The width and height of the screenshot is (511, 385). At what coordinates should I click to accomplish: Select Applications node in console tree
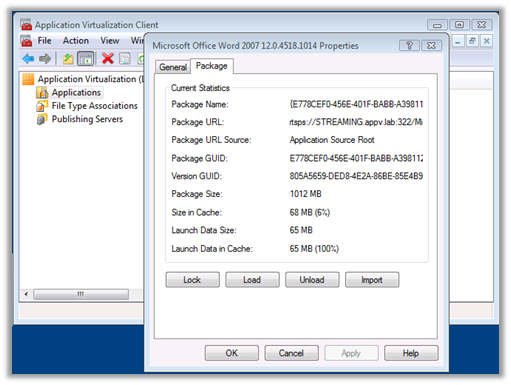[x=76, y=92]
